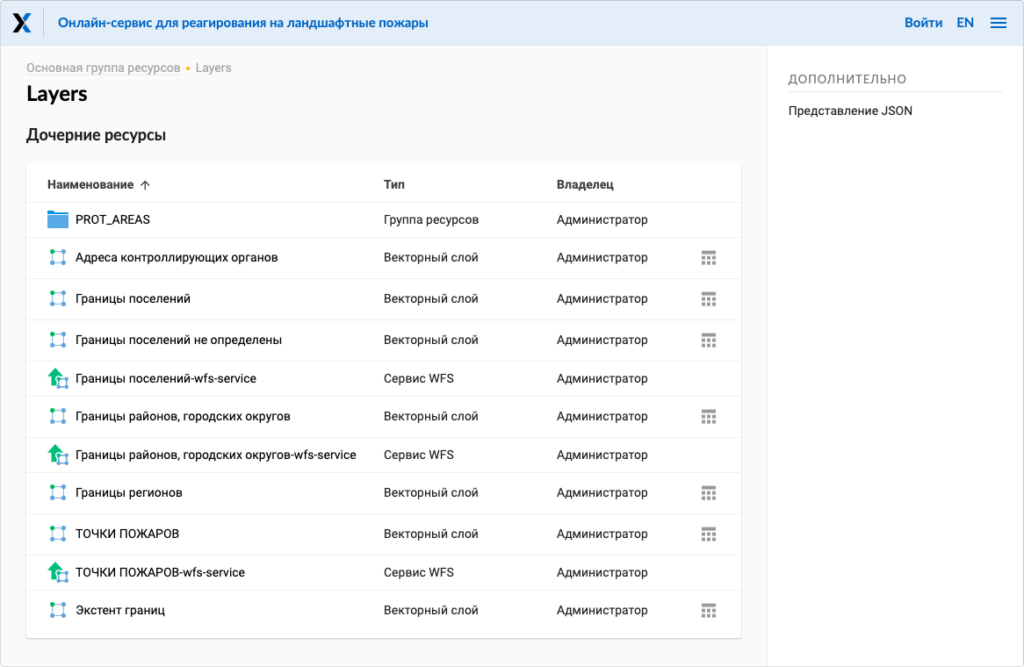Screen dimensions: 1024x667
Task: Open the ТОЧКИ ПОЖАРОВ resource page
Action: click(x=130, y=533)
